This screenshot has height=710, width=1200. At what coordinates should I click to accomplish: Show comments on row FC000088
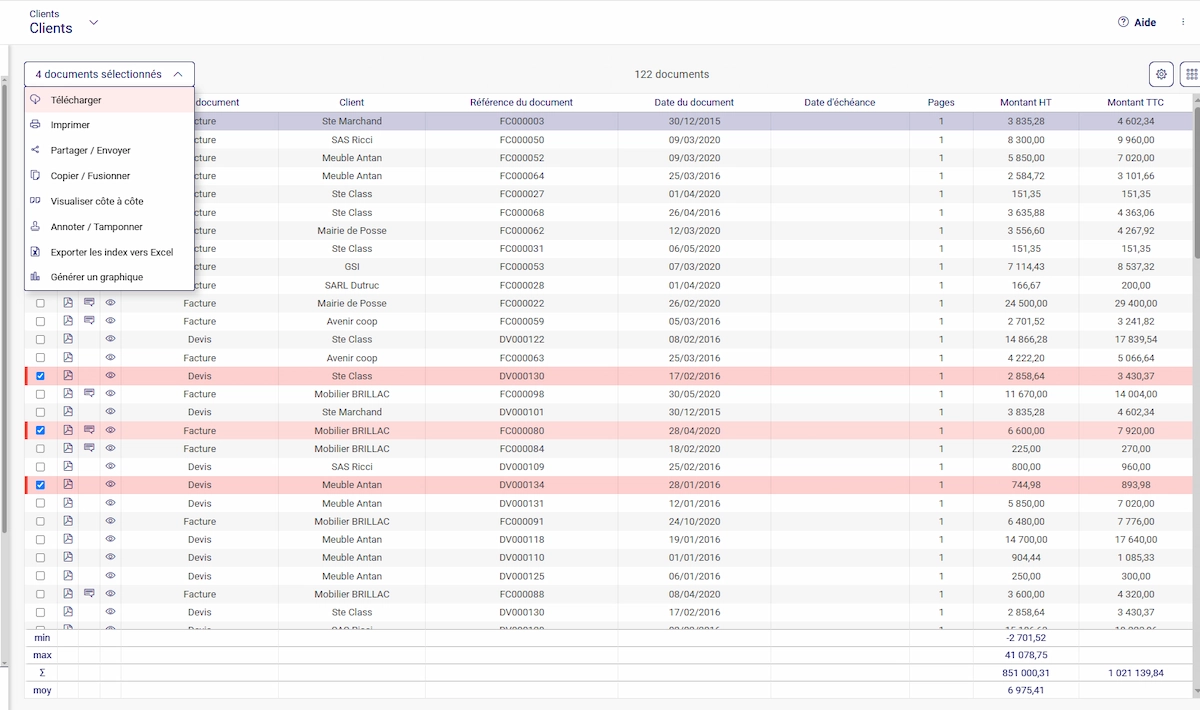(89, 594)
